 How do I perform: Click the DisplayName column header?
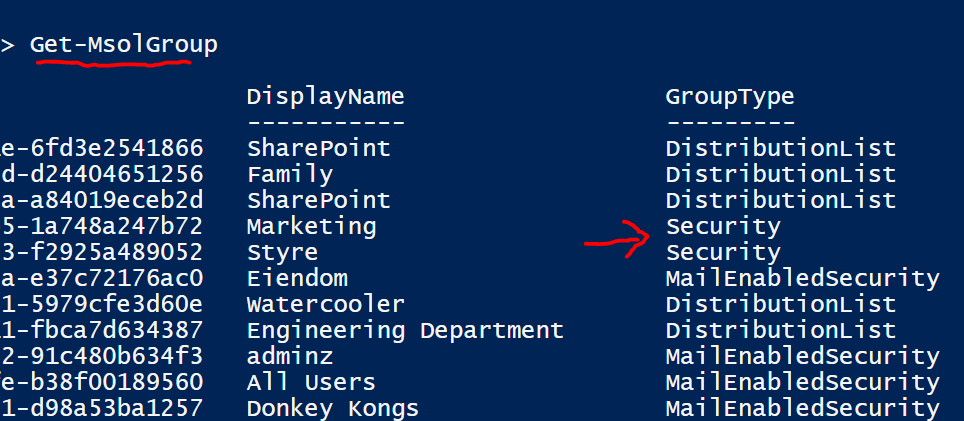click(325, 97)
